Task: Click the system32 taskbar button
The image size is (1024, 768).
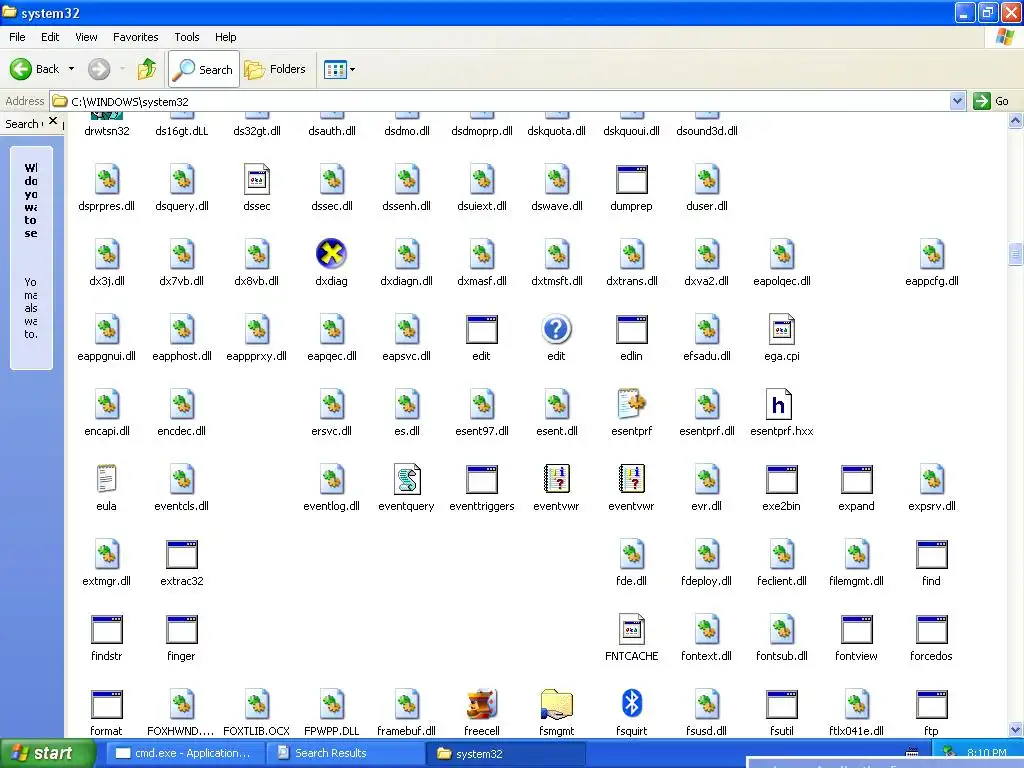Action: click(505, 753)
